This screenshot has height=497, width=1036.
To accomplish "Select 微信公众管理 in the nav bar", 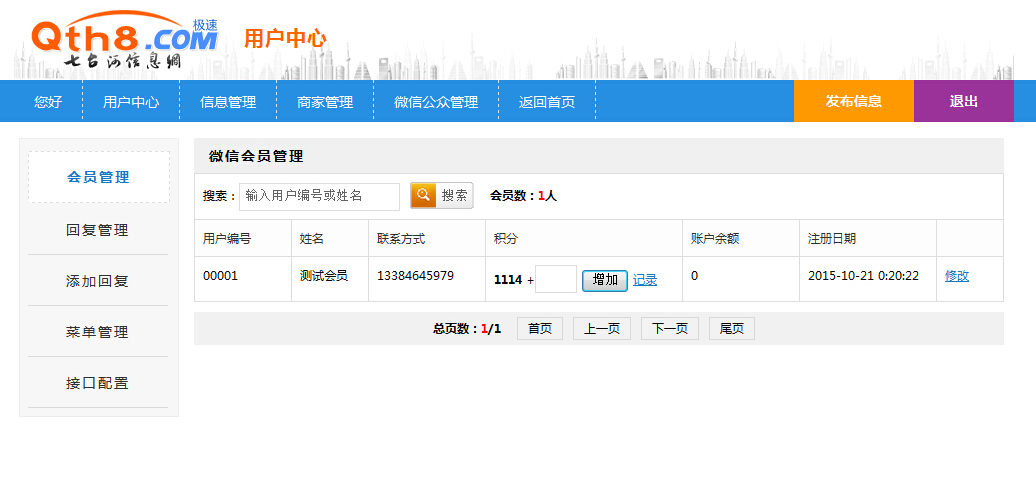I will click(436, 101).
